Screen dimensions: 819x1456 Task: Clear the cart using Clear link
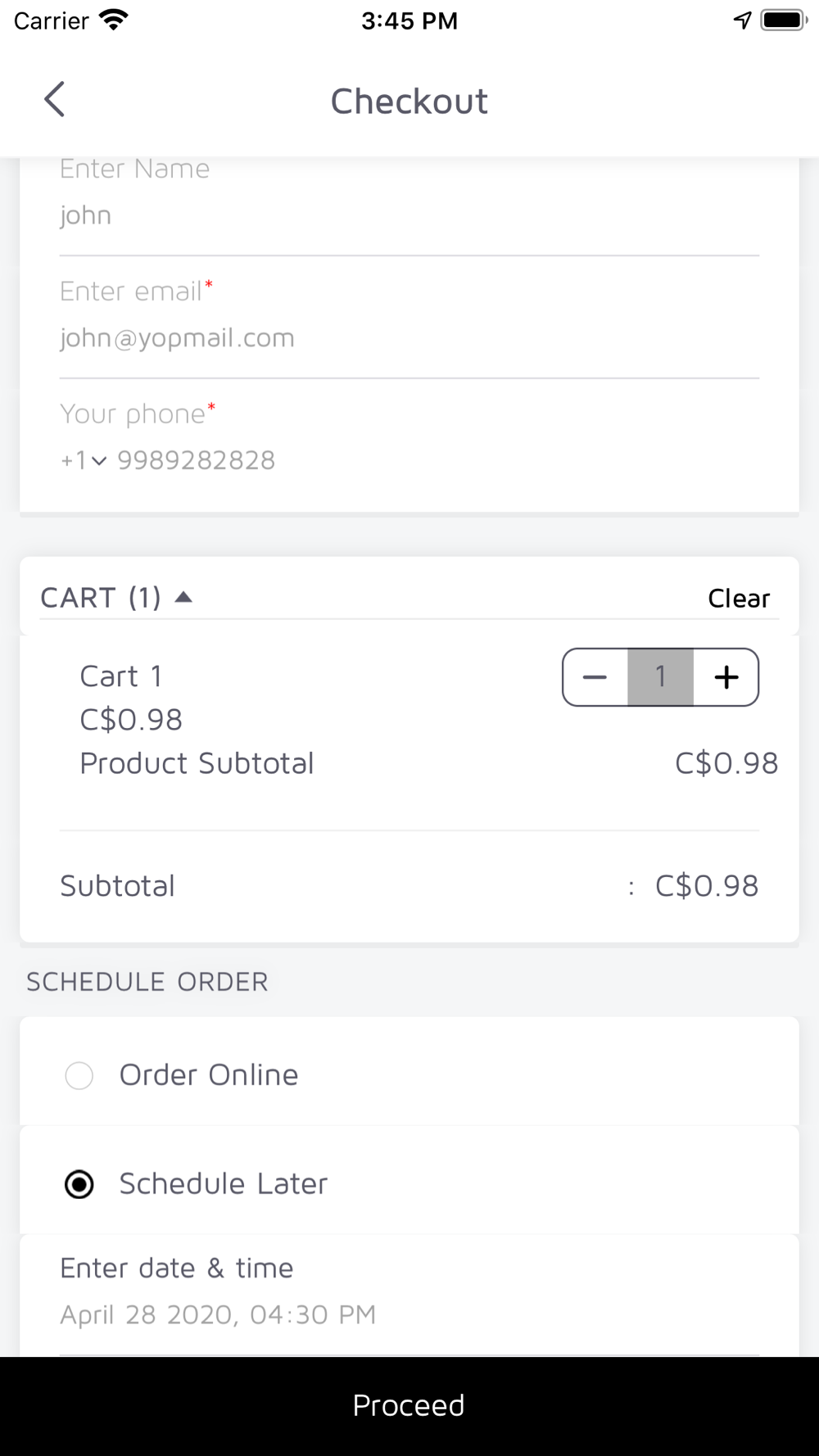point(739,598)
